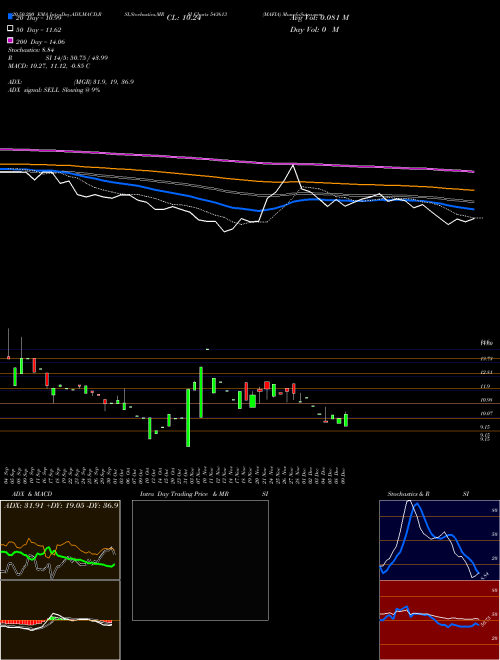
Task: Click the 10.07 price axis label
Action: point(486,414)
